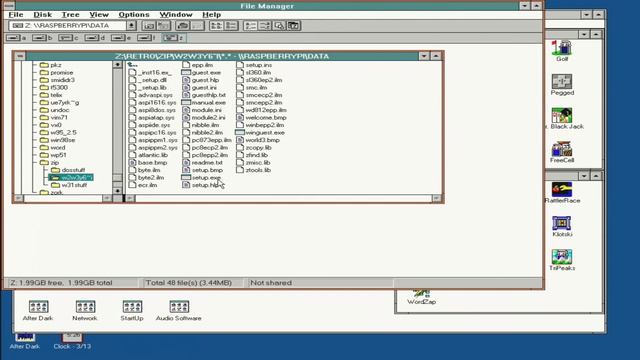Click the Disconnect Network Drive toolbar button

pyautogui.click(x=164, y=26)
